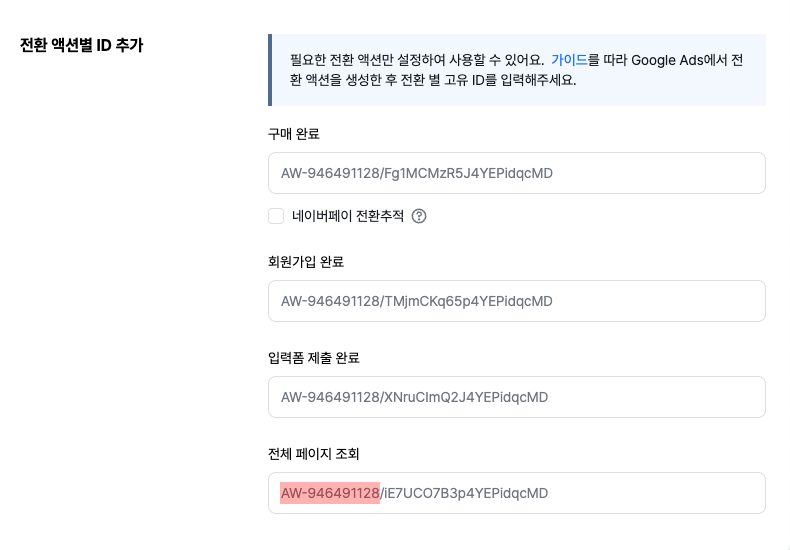Enable the 네이버페이 전환추적 checkbox
790x550 pixels.
point(276,216)
